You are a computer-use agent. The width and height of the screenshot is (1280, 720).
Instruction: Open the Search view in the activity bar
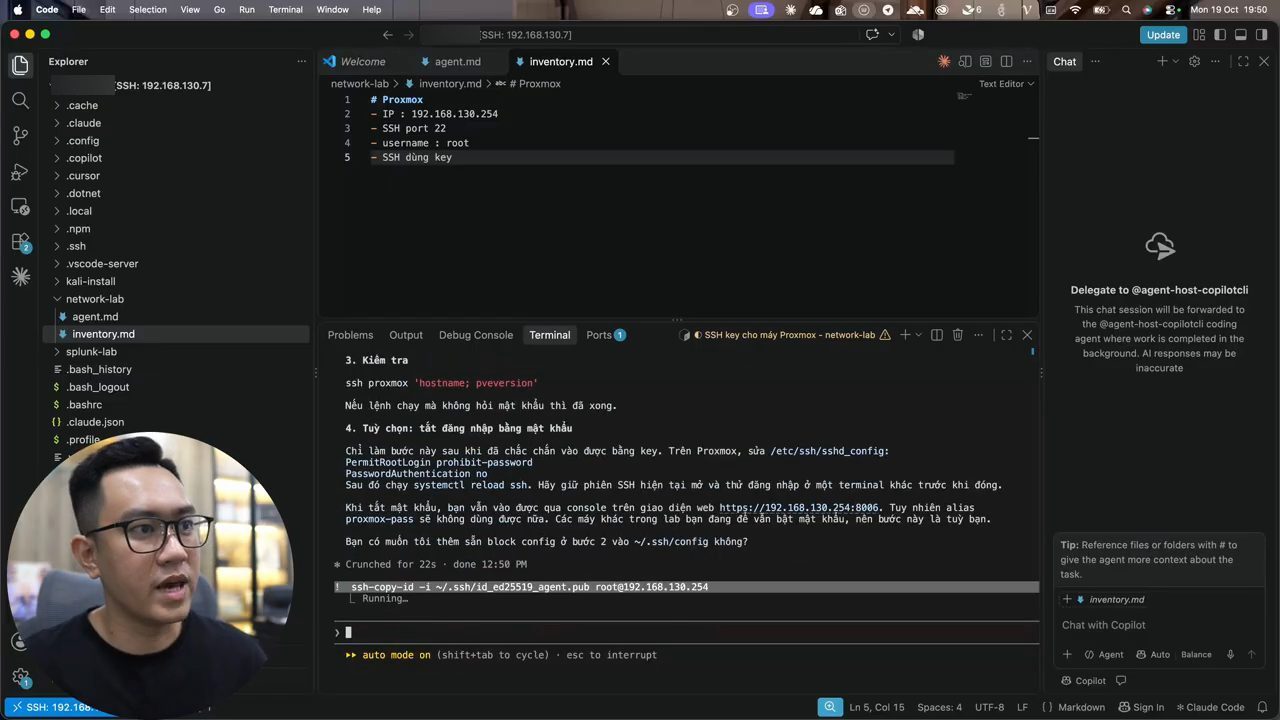click(20, 100)
